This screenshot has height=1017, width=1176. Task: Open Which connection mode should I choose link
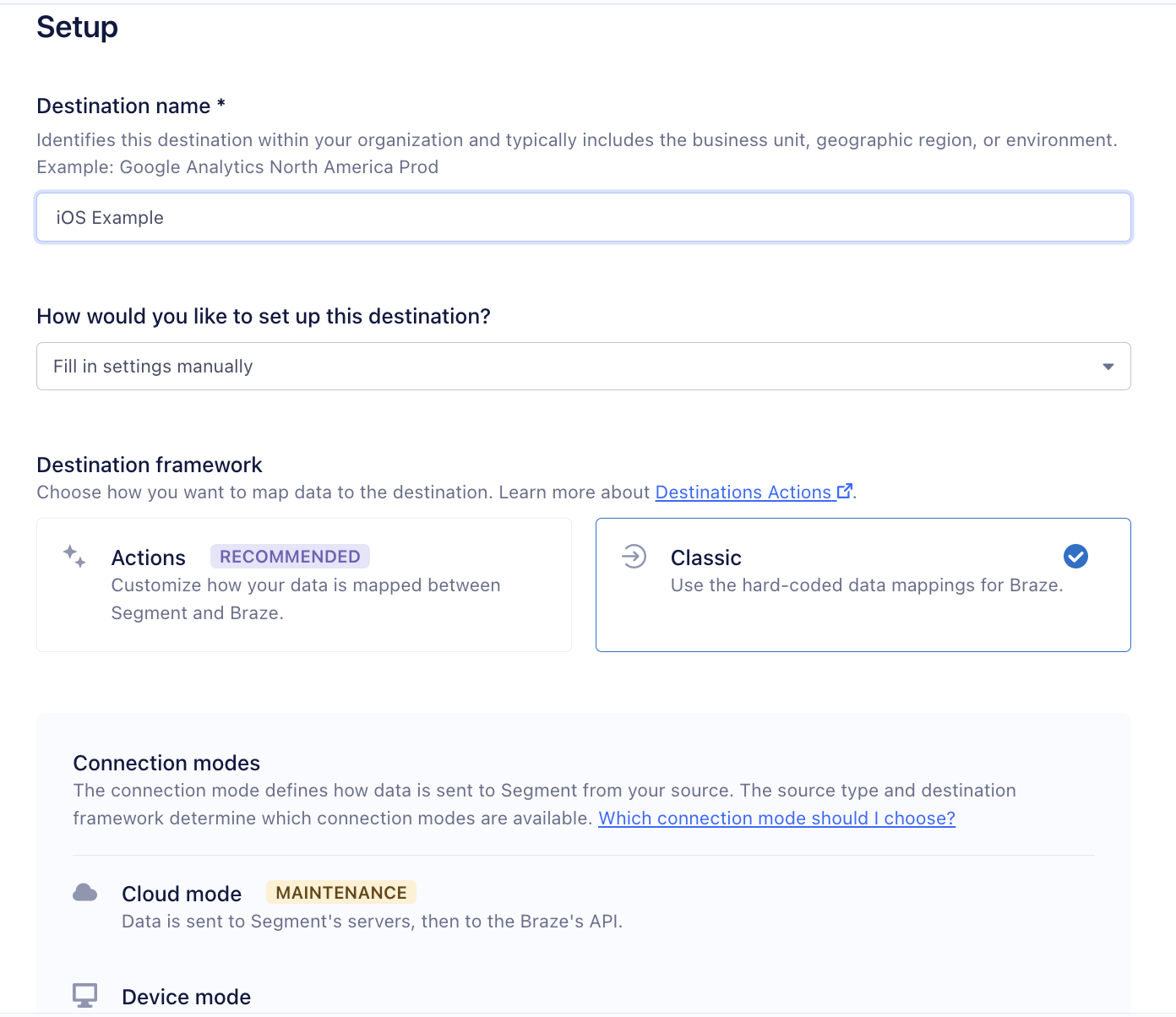[x=776, y=818]
